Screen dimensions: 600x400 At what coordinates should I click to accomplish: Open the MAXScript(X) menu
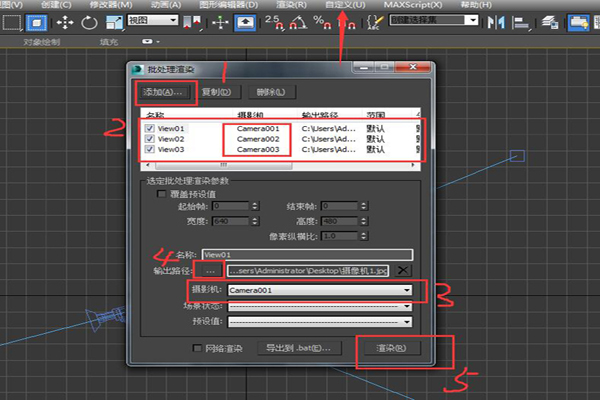point(412,5)
